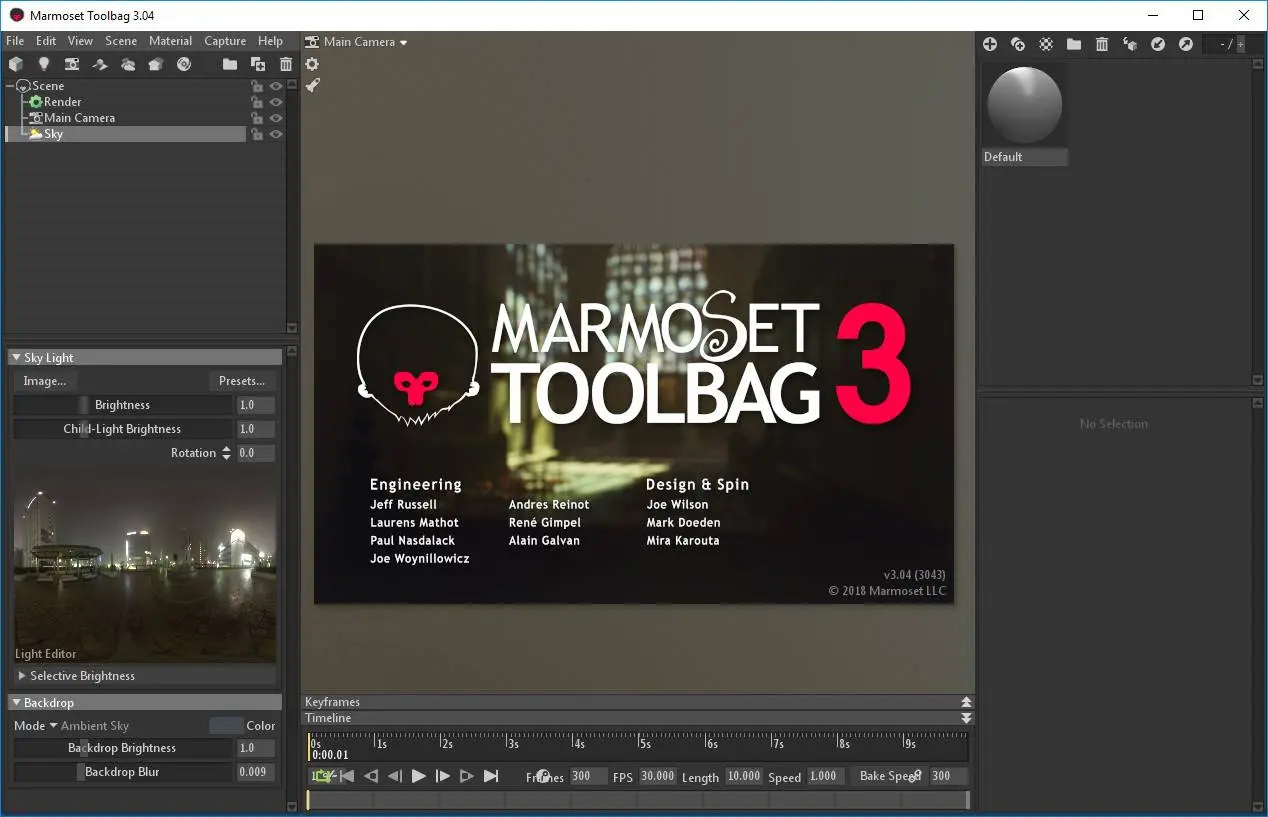Screen dimensions: 1268x817
Task: Add a new camera to the scene
Action: point(72,64)
